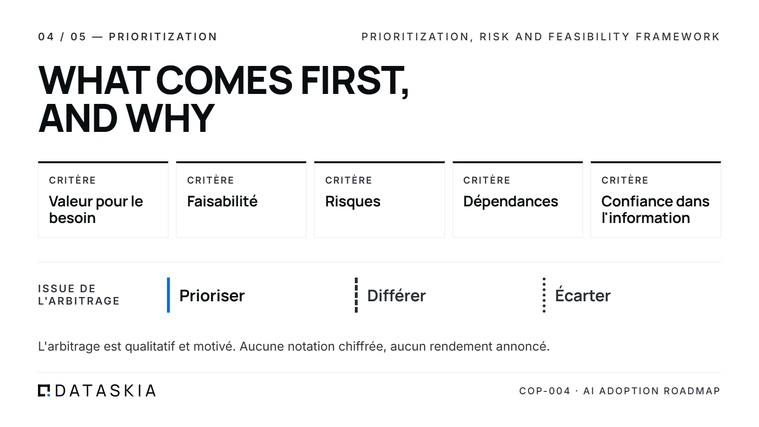Click the L'arbitrage est qualitatif sentence
Viewport: 759px width, 427px height.
coord(294,347)
